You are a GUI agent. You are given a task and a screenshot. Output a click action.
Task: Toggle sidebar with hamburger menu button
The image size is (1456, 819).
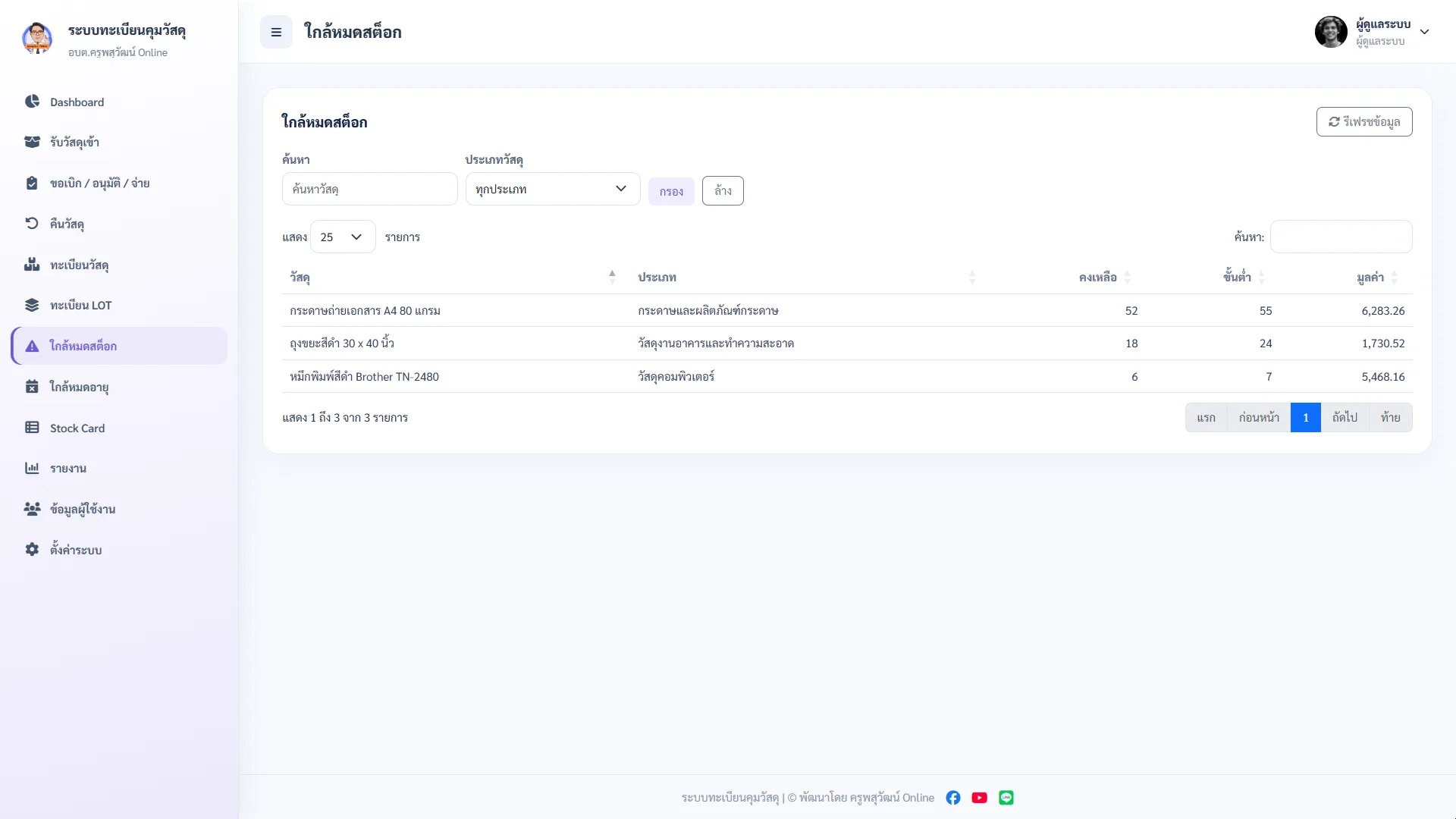click(276, 32)
